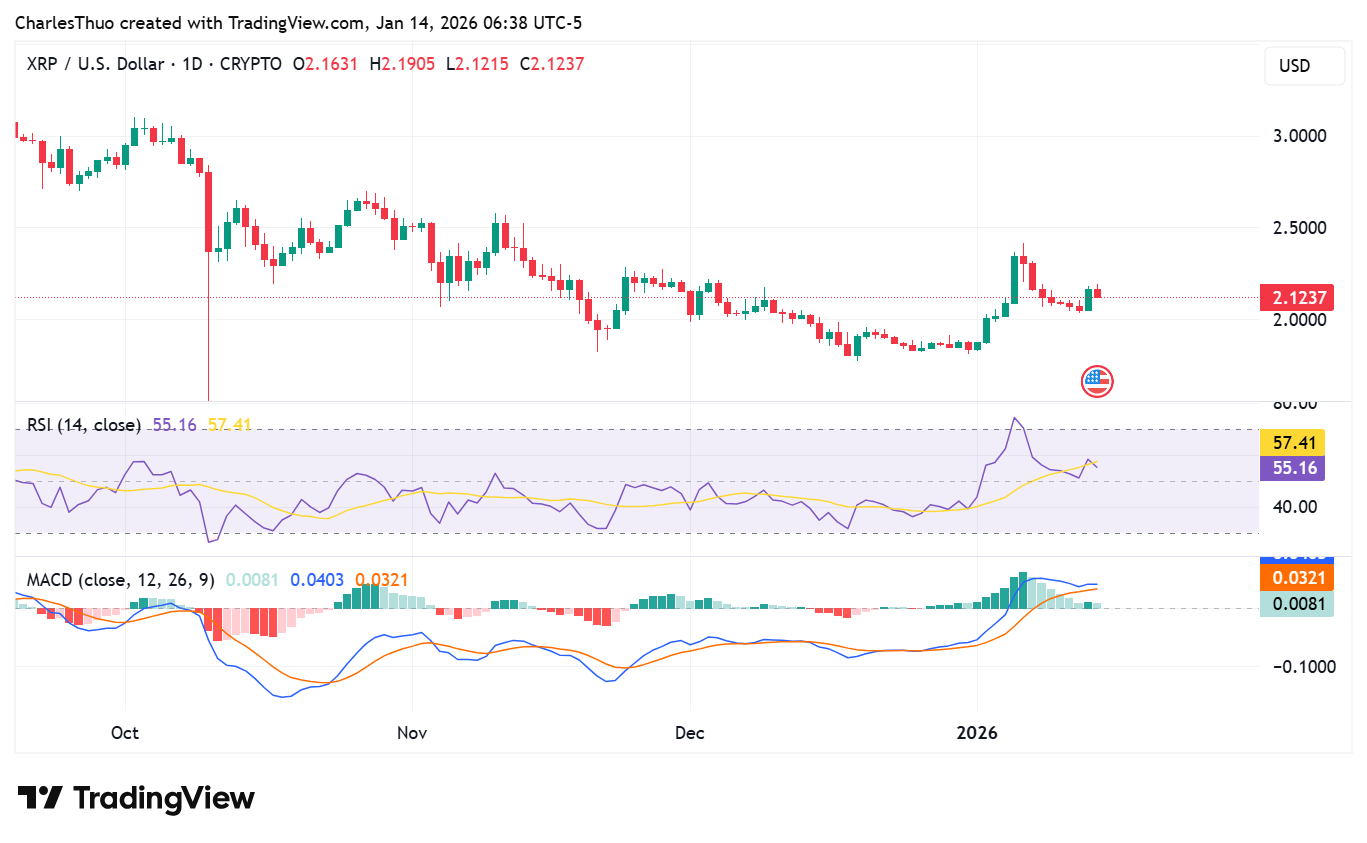Click the 40.00 level on the RSI scale
This screenshot has height=843, width=1367.
[x=1296, y=507]
